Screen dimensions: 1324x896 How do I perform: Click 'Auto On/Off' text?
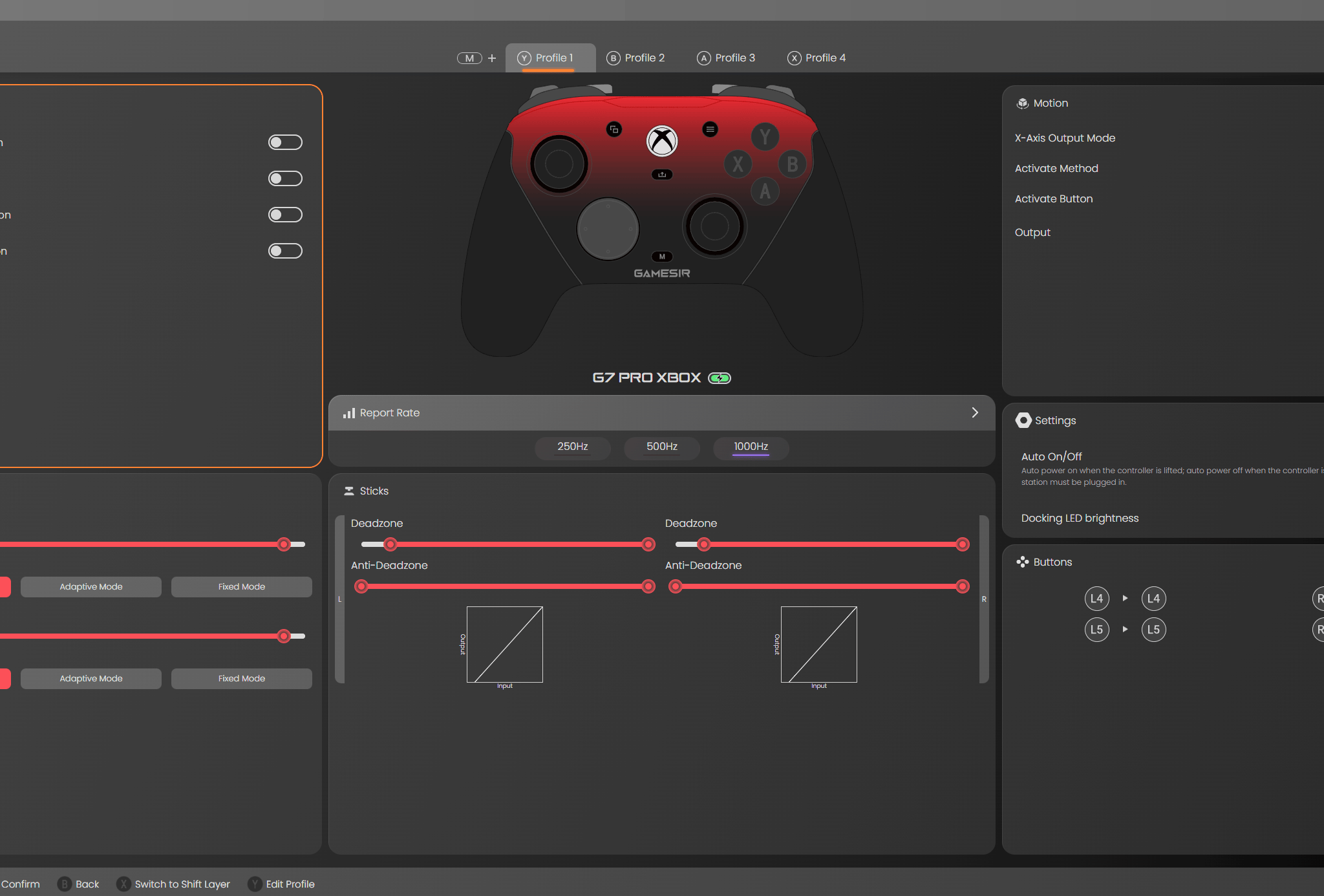point(1051,456)
